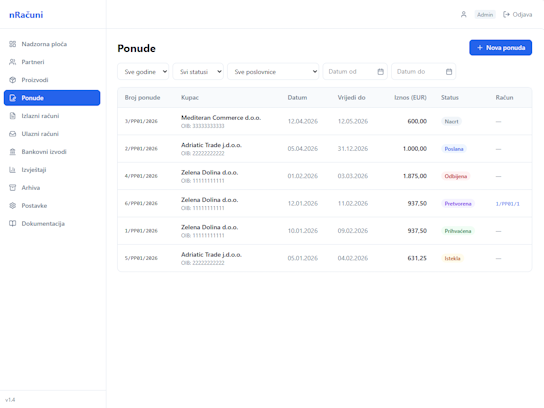This screenshot has height=408, width=544.
Task: Click the user profile icon in header
Action: 464,15
